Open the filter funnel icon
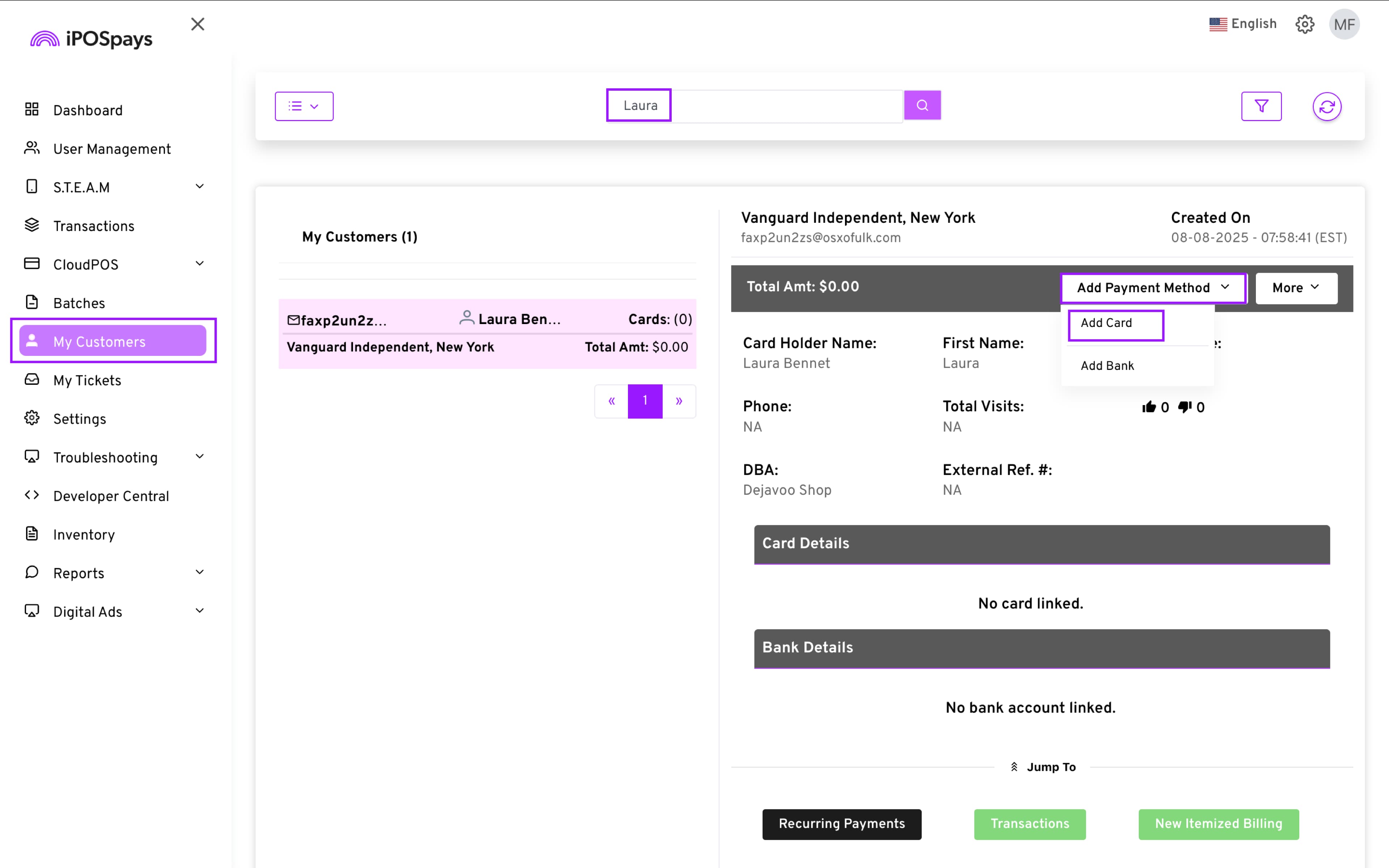 point(1261,106)
